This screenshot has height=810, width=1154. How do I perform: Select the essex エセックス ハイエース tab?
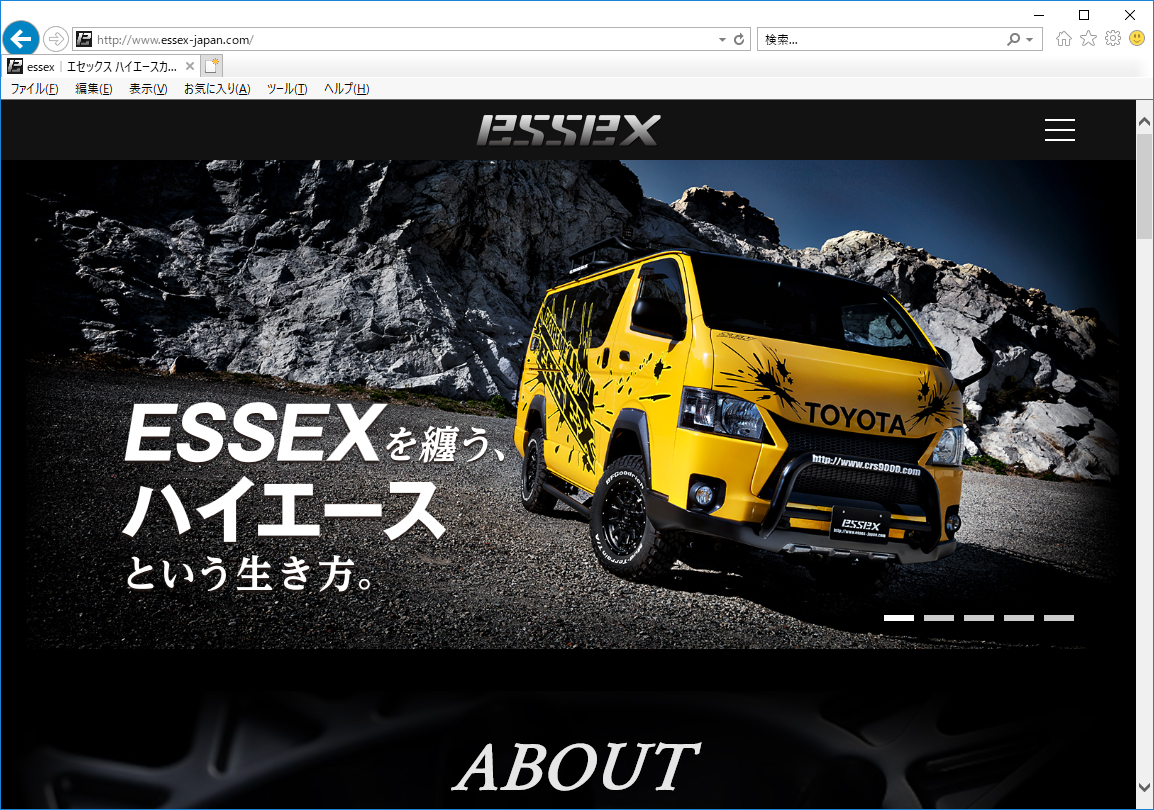(102, 67)
